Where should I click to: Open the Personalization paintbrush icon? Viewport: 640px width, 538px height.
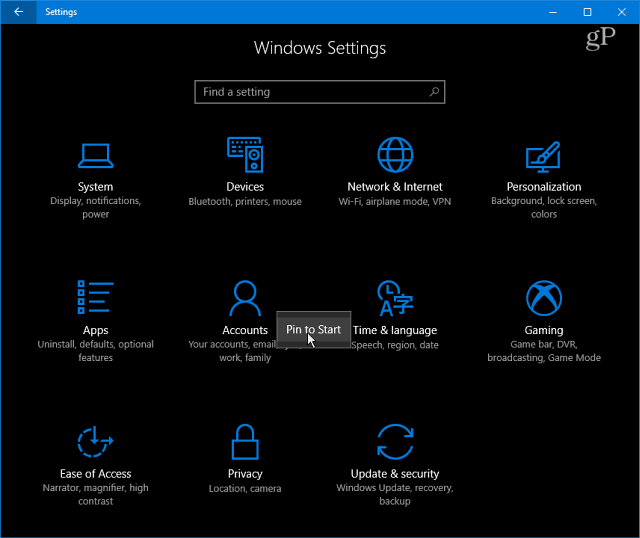pos(543,157)
